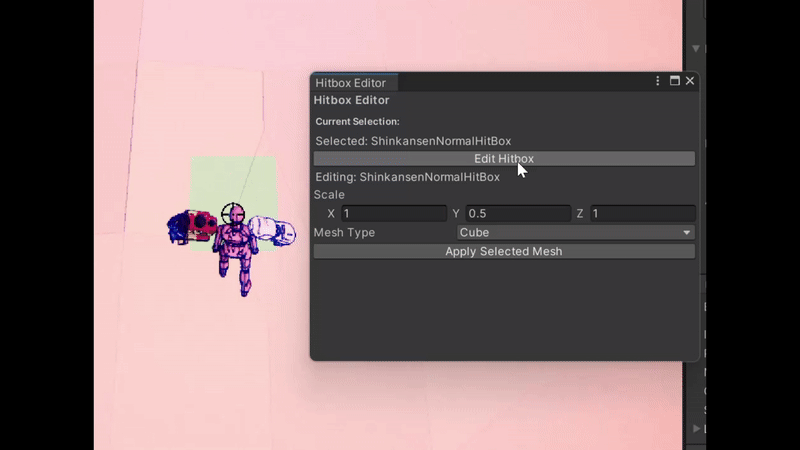Image resolution: width=800 pixels, height=450 pixels.
Task: Open the Hitbox Editor kebab menu
Action: pos(657,81)
